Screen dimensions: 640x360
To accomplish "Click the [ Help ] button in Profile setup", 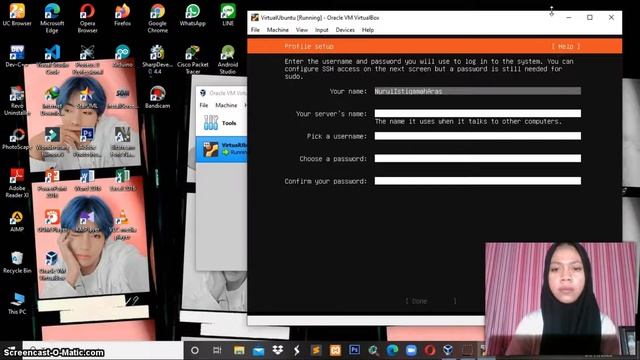I will point(566,47).
